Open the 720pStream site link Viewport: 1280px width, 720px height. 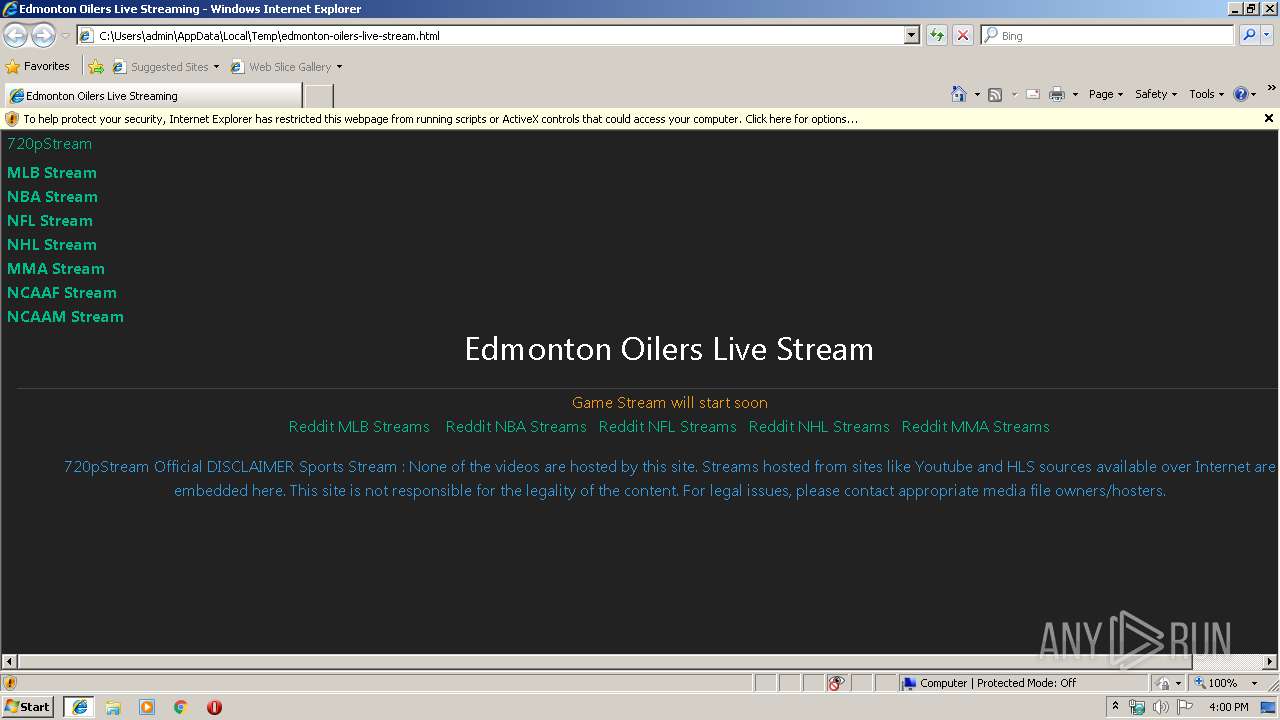click(x=49, y=144)
